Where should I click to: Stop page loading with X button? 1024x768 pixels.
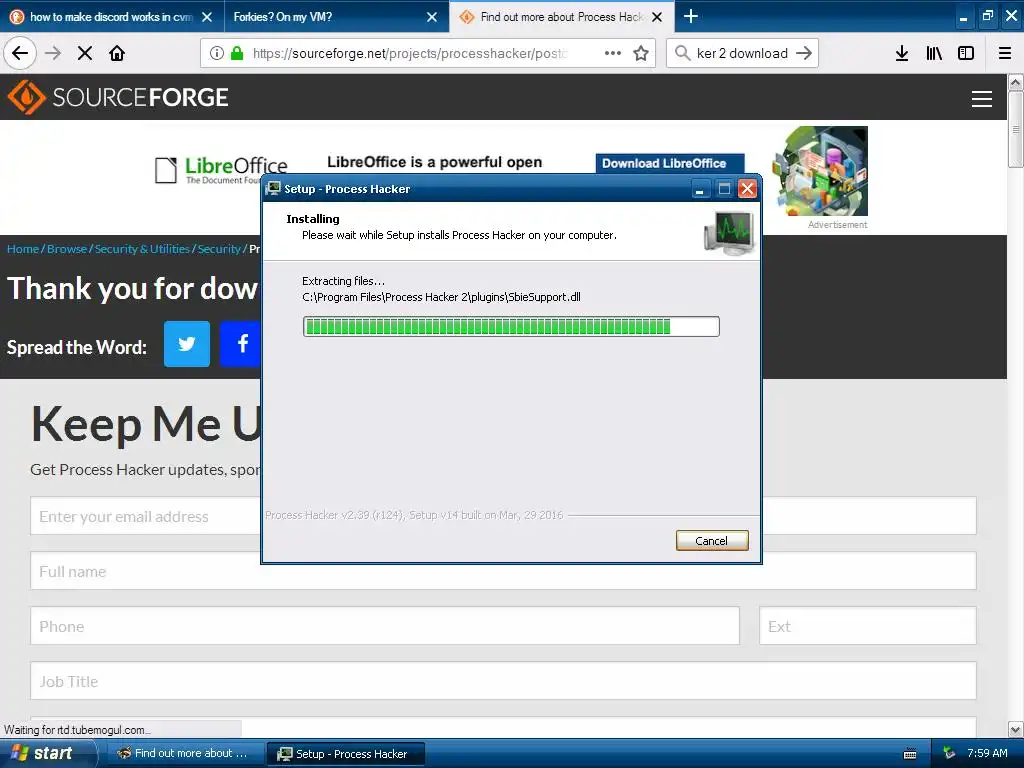(85, 53)
